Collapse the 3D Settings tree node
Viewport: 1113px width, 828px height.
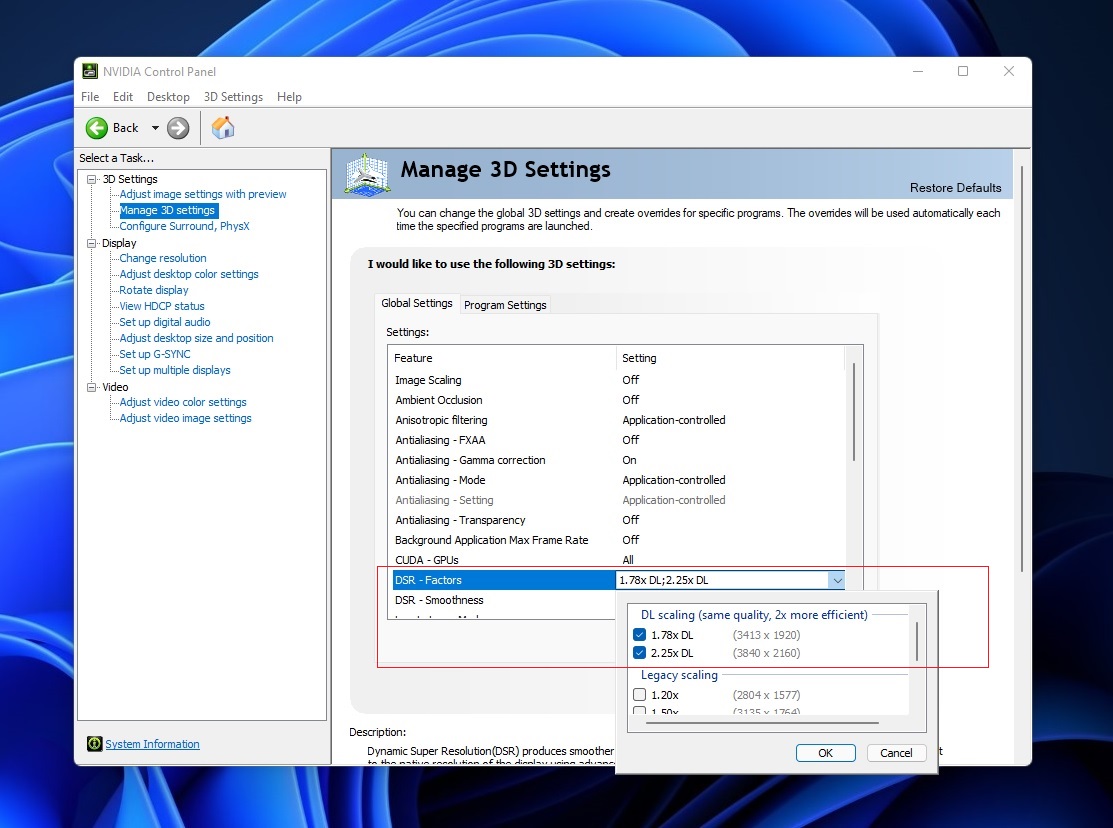point(92,179)
